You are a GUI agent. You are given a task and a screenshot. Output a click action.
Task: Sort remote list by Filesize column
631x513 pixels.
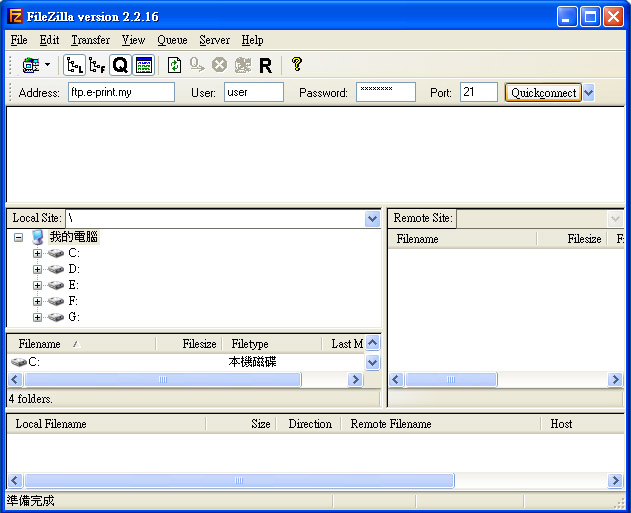tap(571, 239)
